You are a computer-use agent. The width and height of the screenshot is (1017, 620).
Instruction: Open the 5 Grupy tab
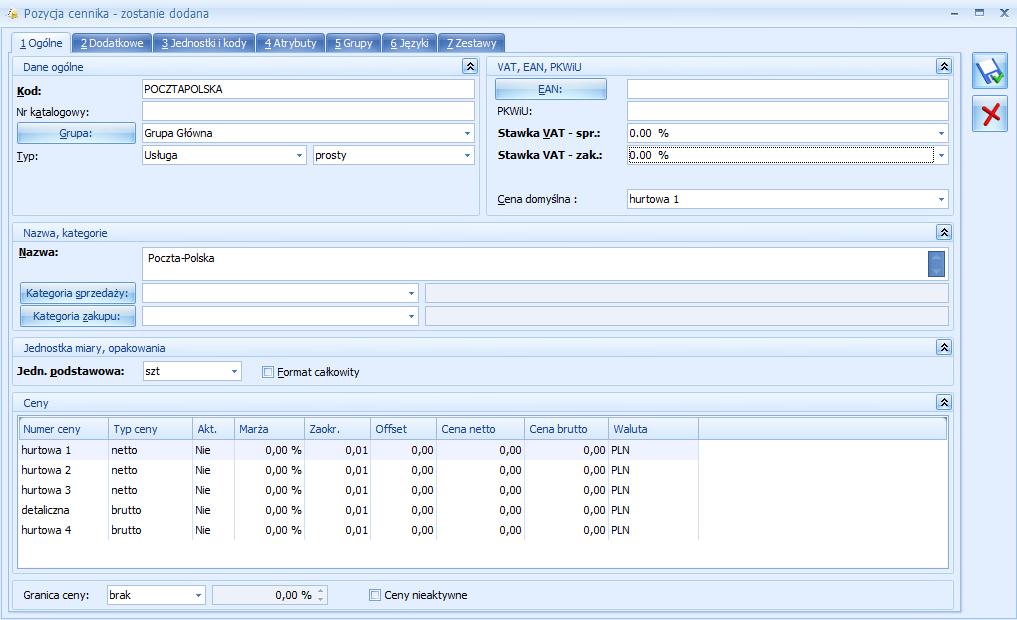[x=353, y=43]
